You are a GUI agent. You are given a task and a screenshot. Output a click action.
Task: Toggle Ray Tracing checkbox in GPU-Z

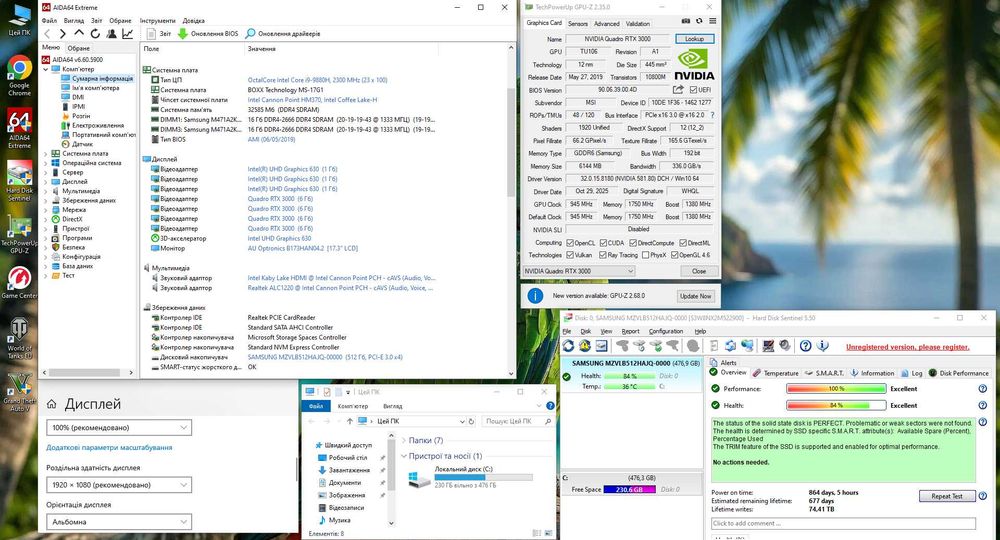coord(603,255)
